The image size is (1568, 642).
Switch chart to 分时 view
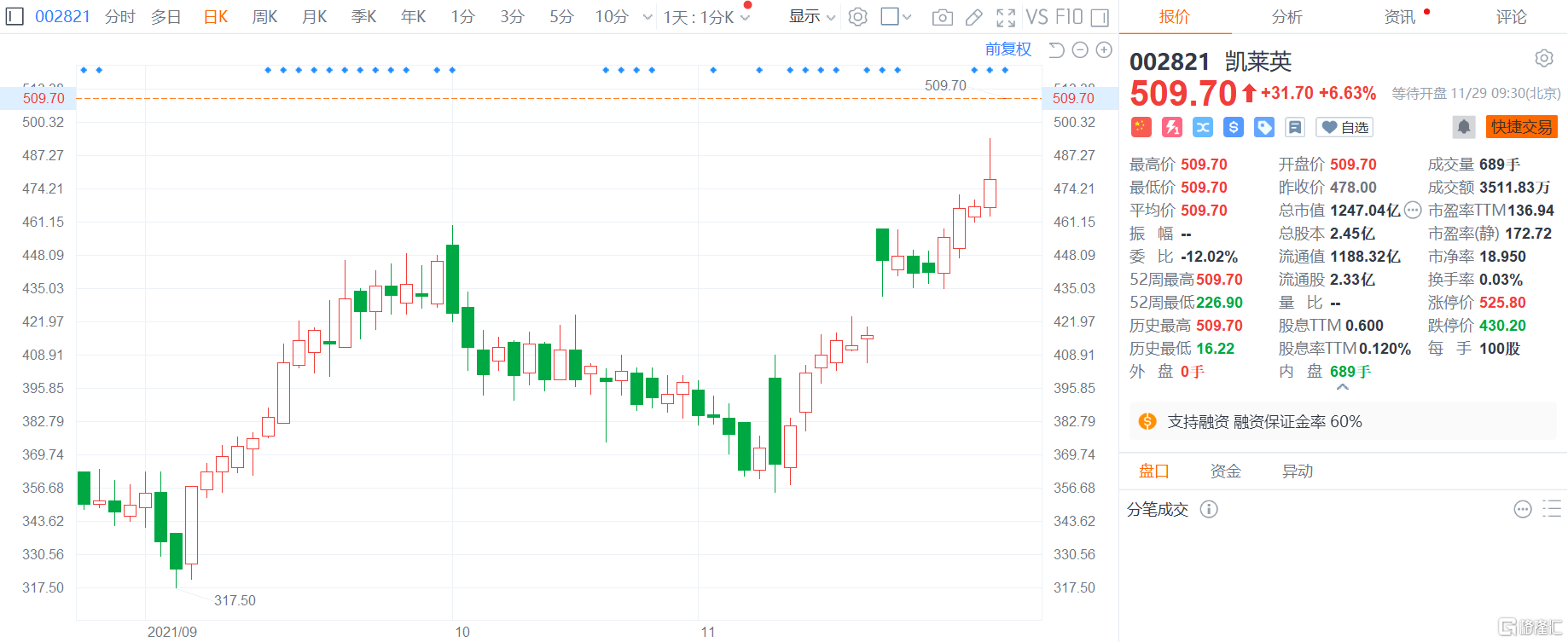pyautogui.click(x=120, y=17)
